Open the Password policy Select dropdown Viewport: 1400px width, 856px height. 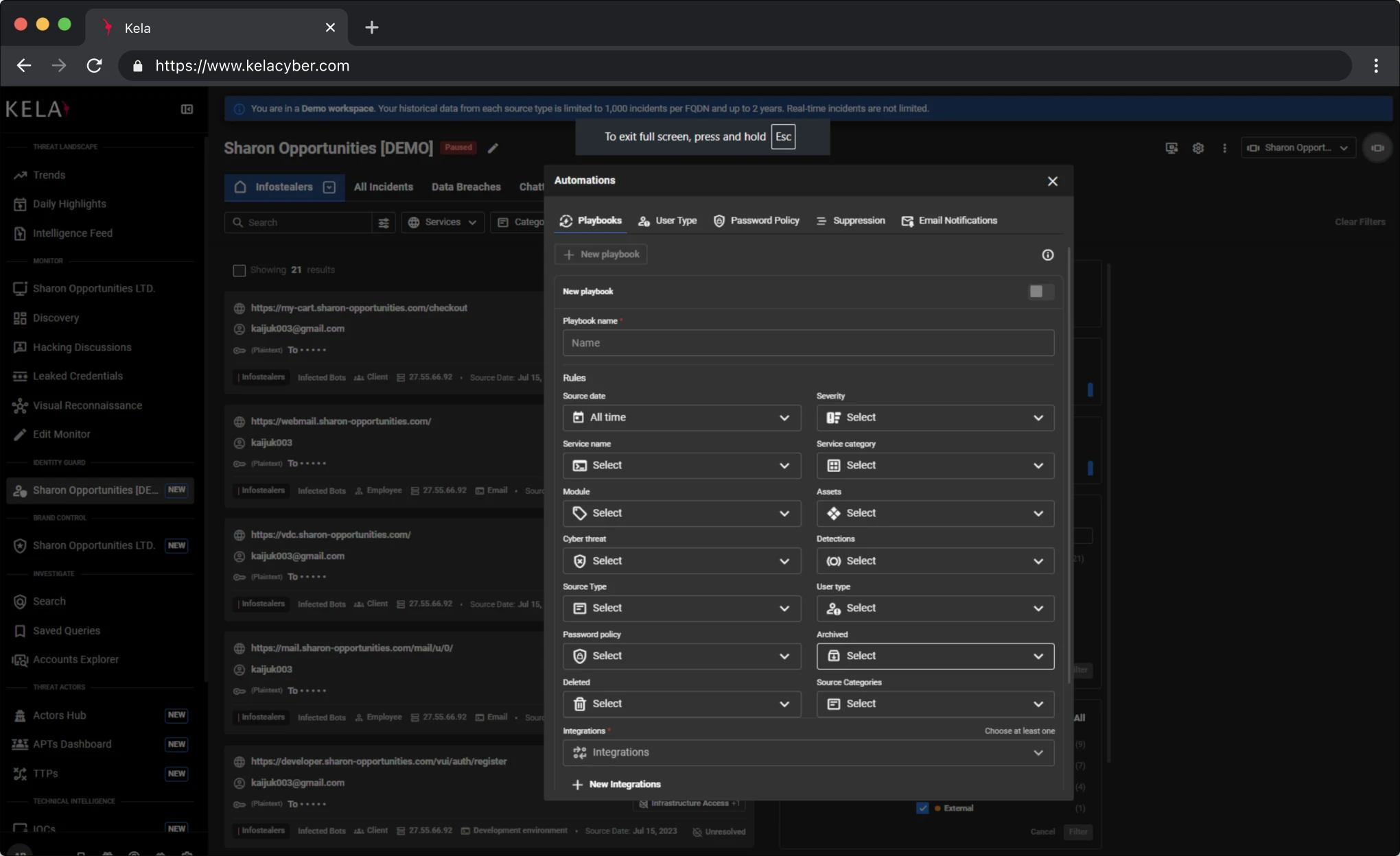point(681,656)
